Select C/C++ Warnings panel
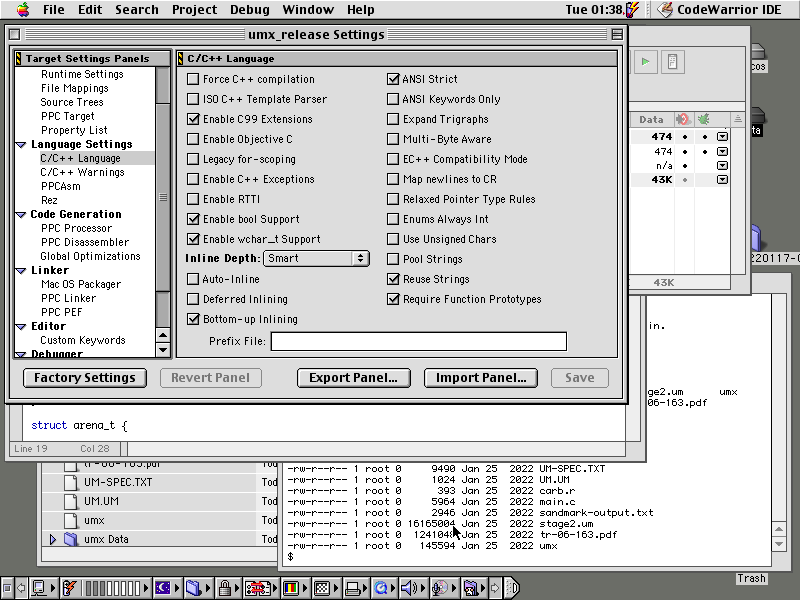800x600 pixels. (x=82, y=172)
